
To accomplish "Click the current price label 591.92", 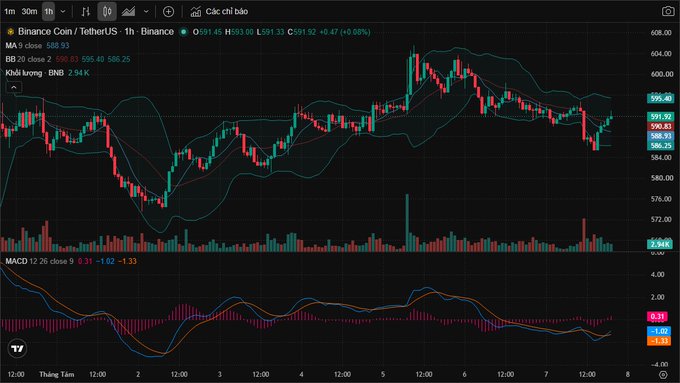I will point(660,117).
